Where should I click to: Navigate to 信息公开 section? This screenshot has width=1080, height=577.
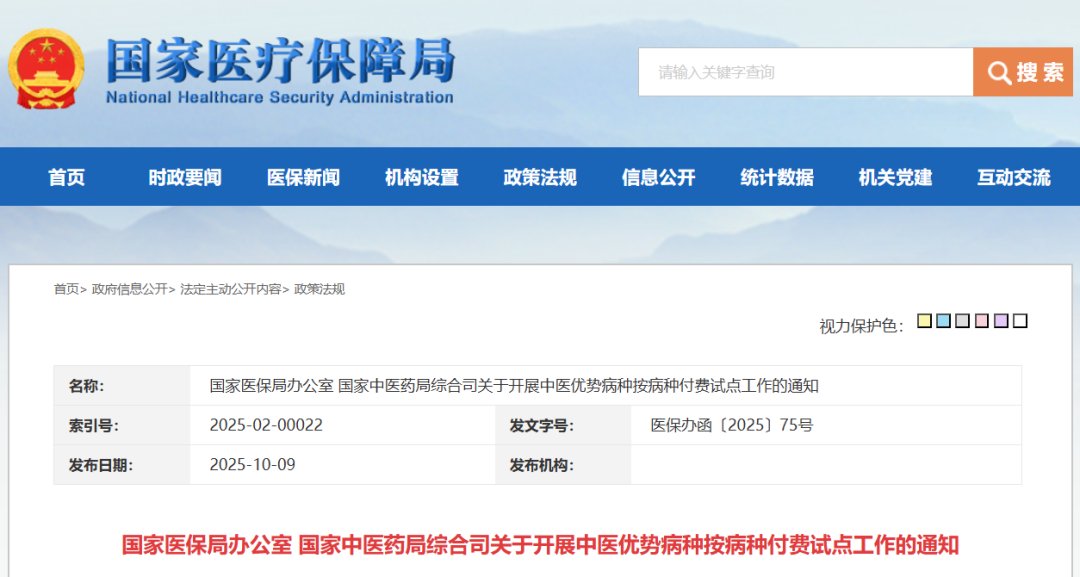[658, 178]
